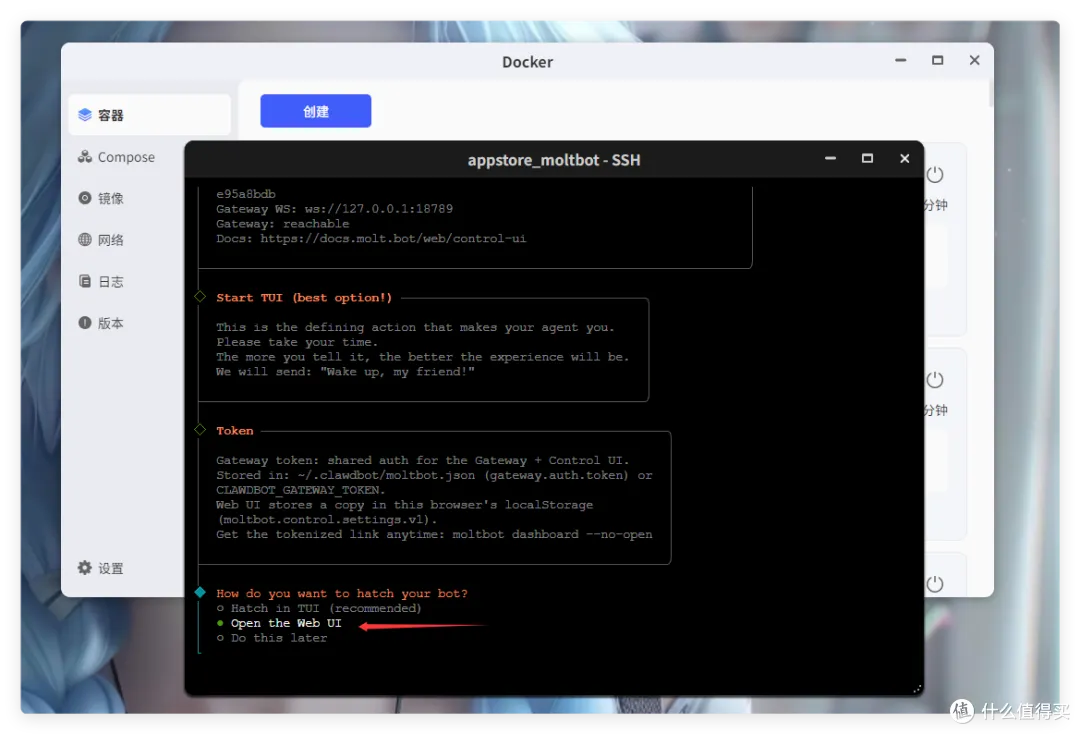The image size is (1080, 734).
Task: Select the 'Hatch in TUI (recommended)' option
Action: pos(319,608)
